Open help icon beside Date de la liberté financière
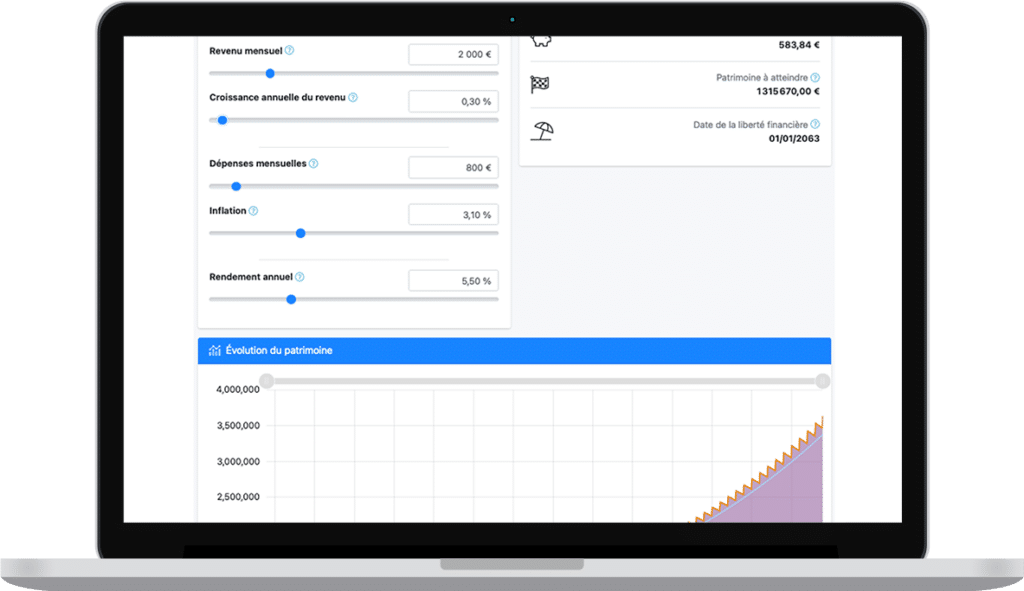The image size is (1024, 591). (815, 124)
